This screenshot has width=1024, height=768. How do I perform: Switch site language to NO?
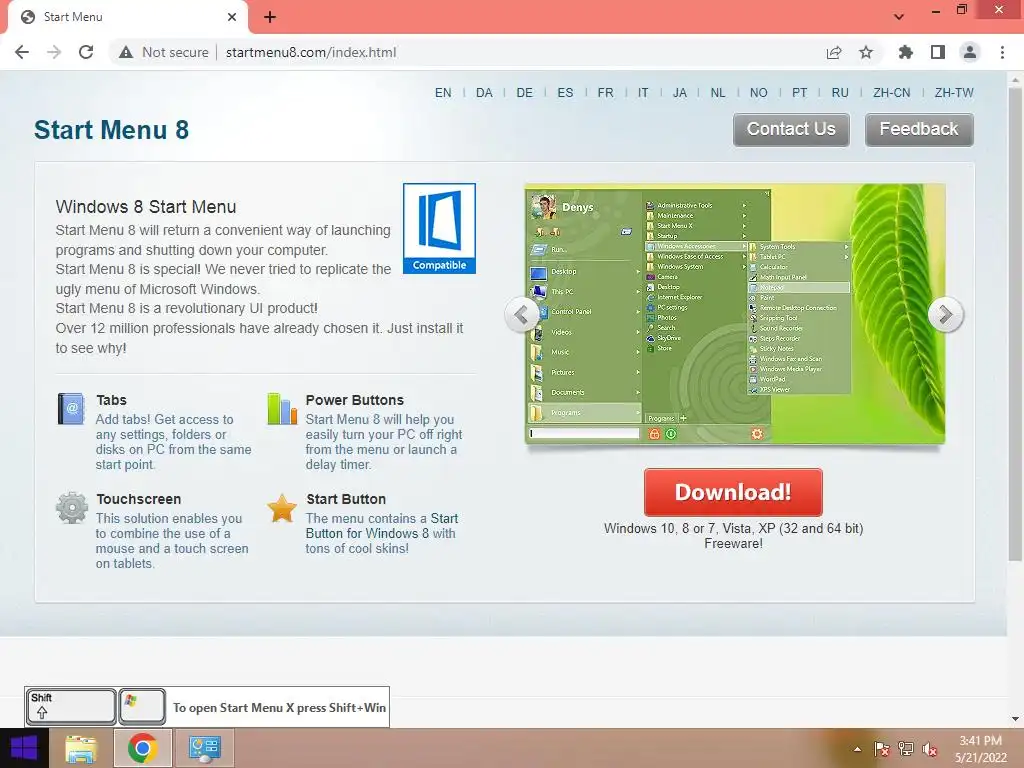[x=758, y=93]
